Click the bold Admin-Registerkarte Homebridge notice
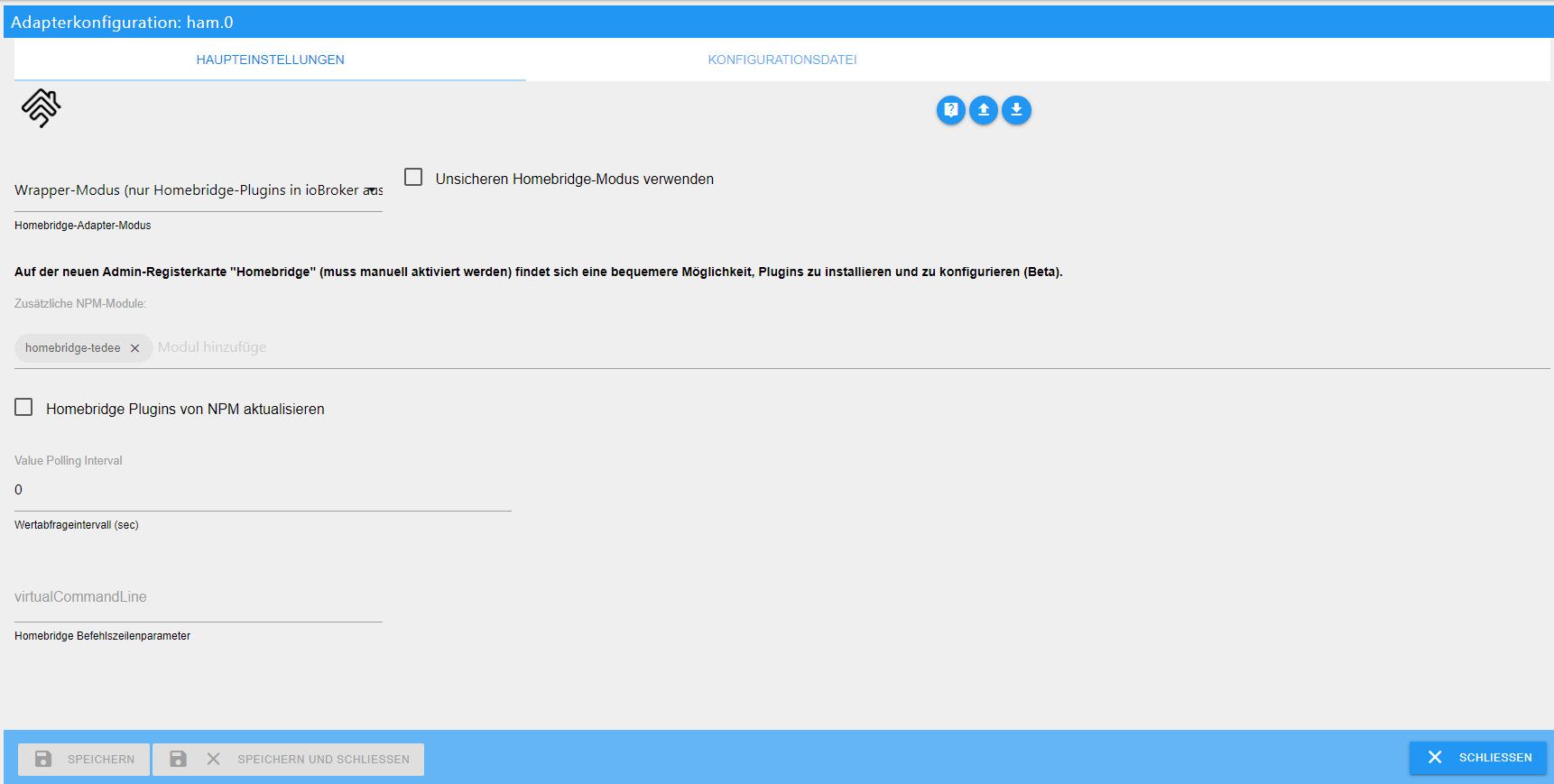This screenshot has height=784, width=1554. [539, 272]
